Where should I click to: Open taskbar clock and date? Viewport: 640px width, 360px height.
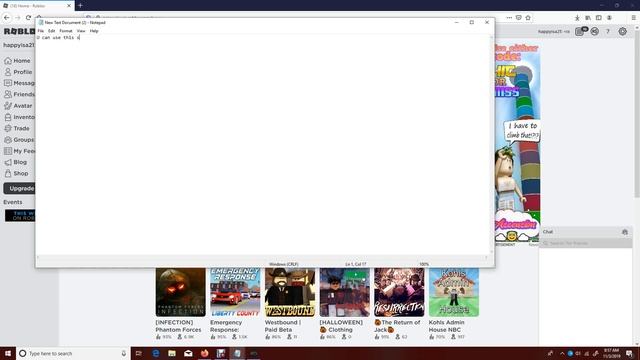[611, 353]
